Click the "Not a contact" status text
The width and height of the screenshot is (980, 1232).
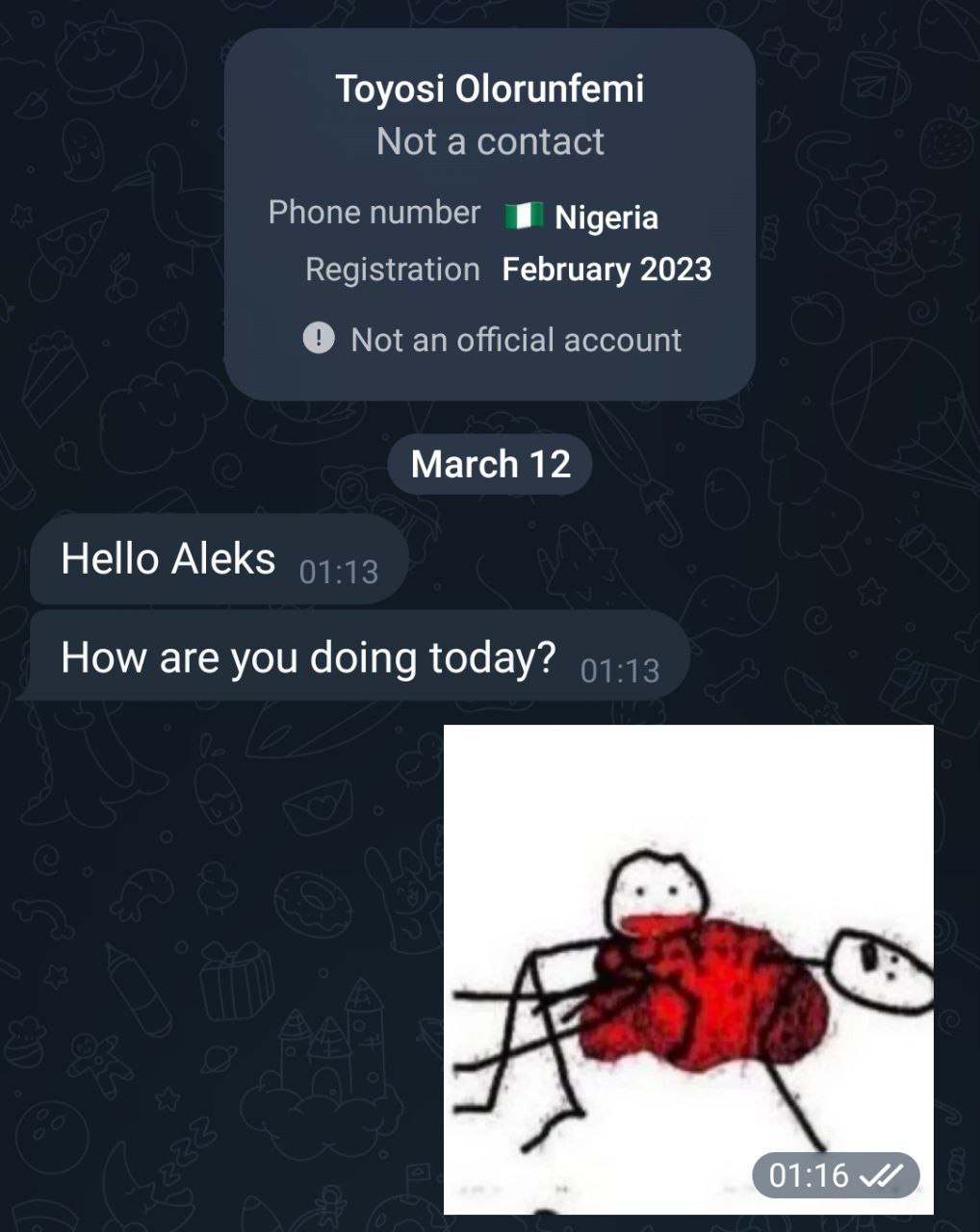(x=490, y=142)
